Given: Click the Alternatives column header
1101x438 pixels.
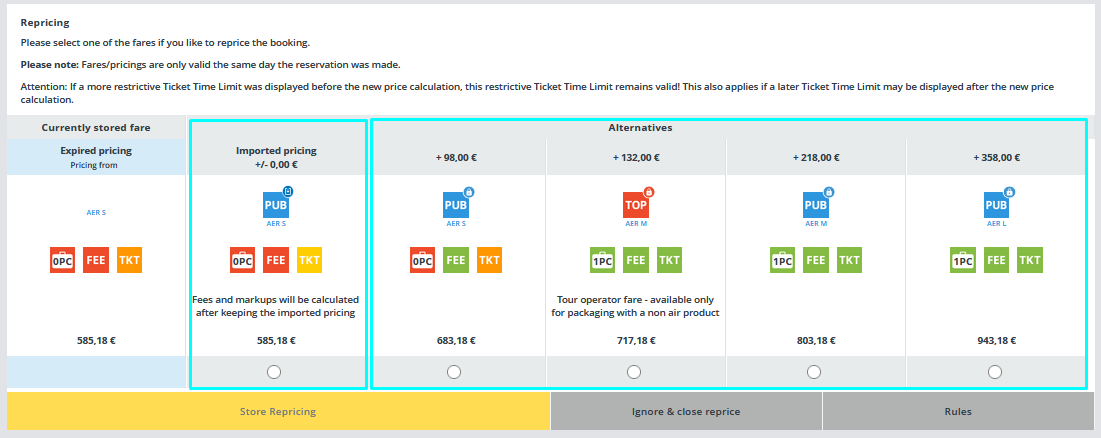Looking at the screenshot, I should click(640, 128).
